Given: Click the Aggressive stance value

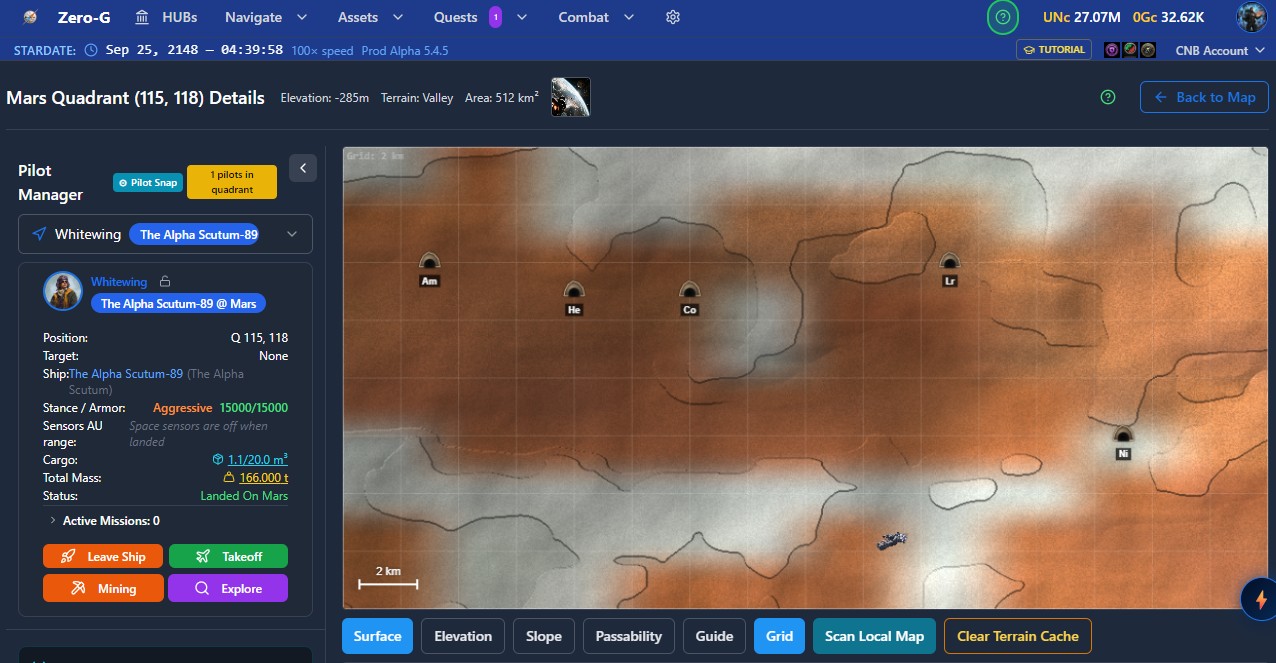Looking at the screenshot, I should pyautogui.click(x=182, y=408).
